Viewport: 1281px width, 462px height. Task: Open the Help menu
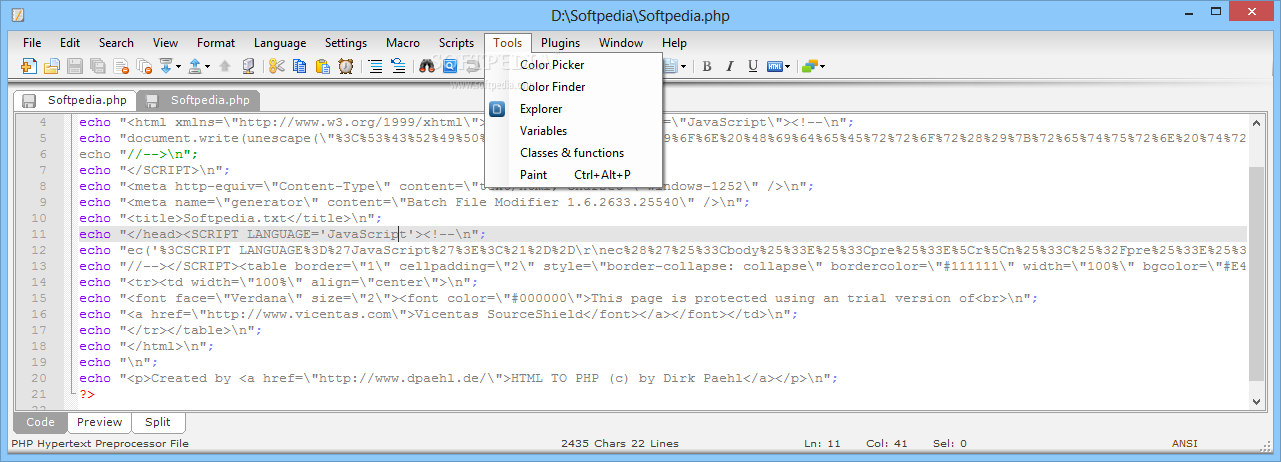pos(674,43)
